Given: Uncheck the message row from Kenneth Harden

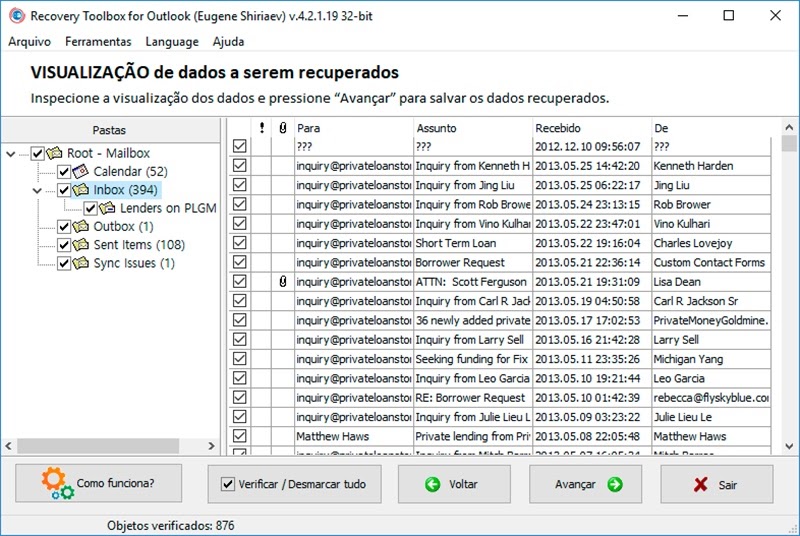Looking at the screenshot, I should coord(240,166).
